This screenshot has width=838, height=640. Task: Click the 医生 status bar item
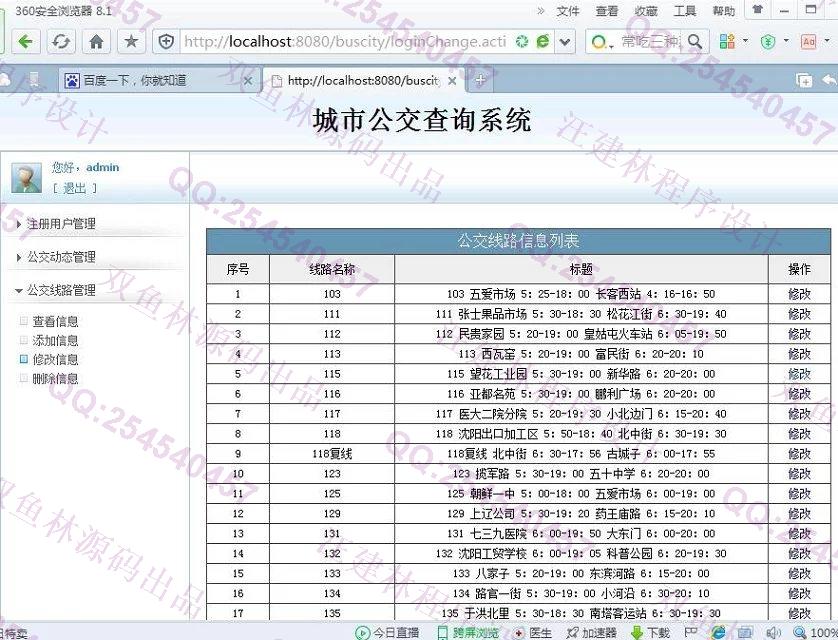pos(532,633)
